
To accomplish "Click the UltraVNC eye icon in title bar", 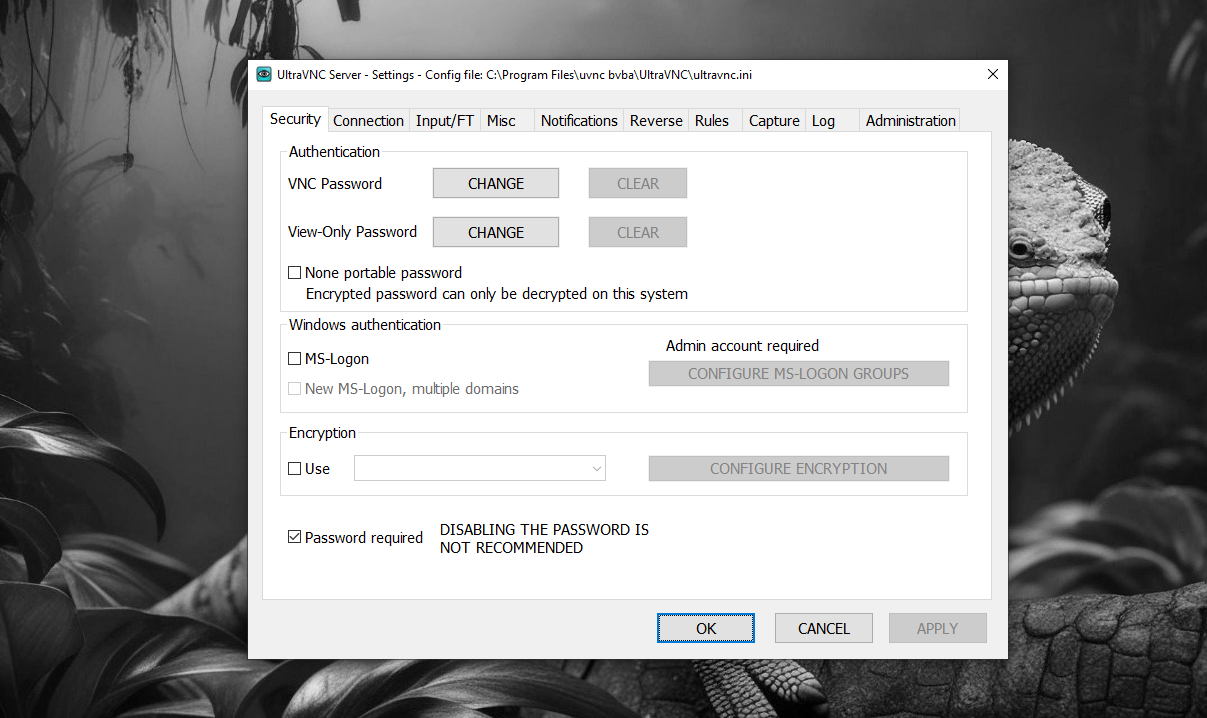I will click(264, 74).
